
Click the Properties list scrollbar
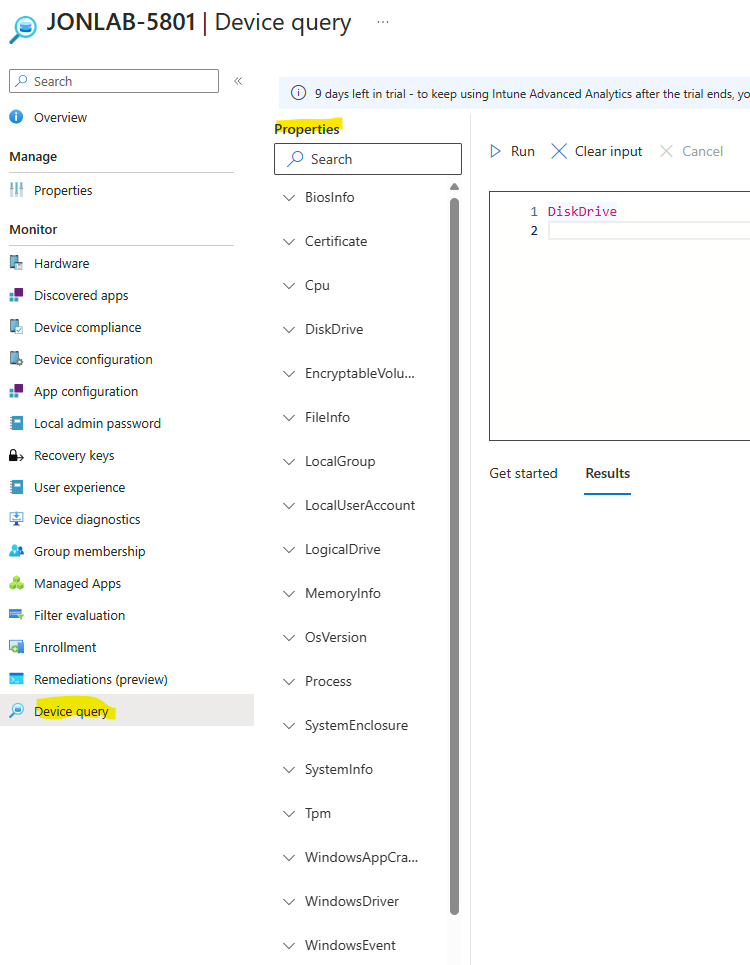[454, 550]
